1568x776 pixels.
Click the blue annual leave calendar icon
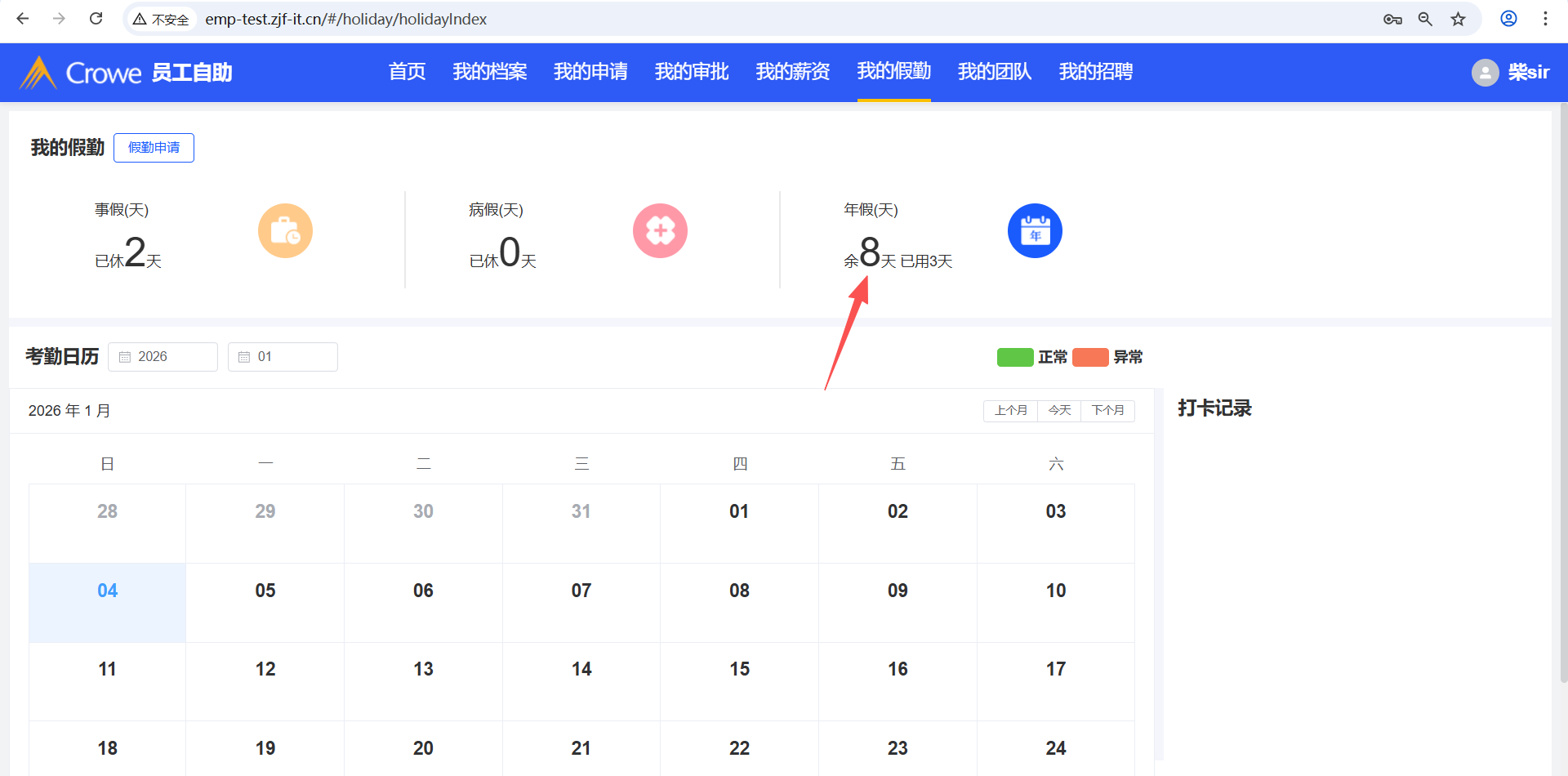(1035, 230)
